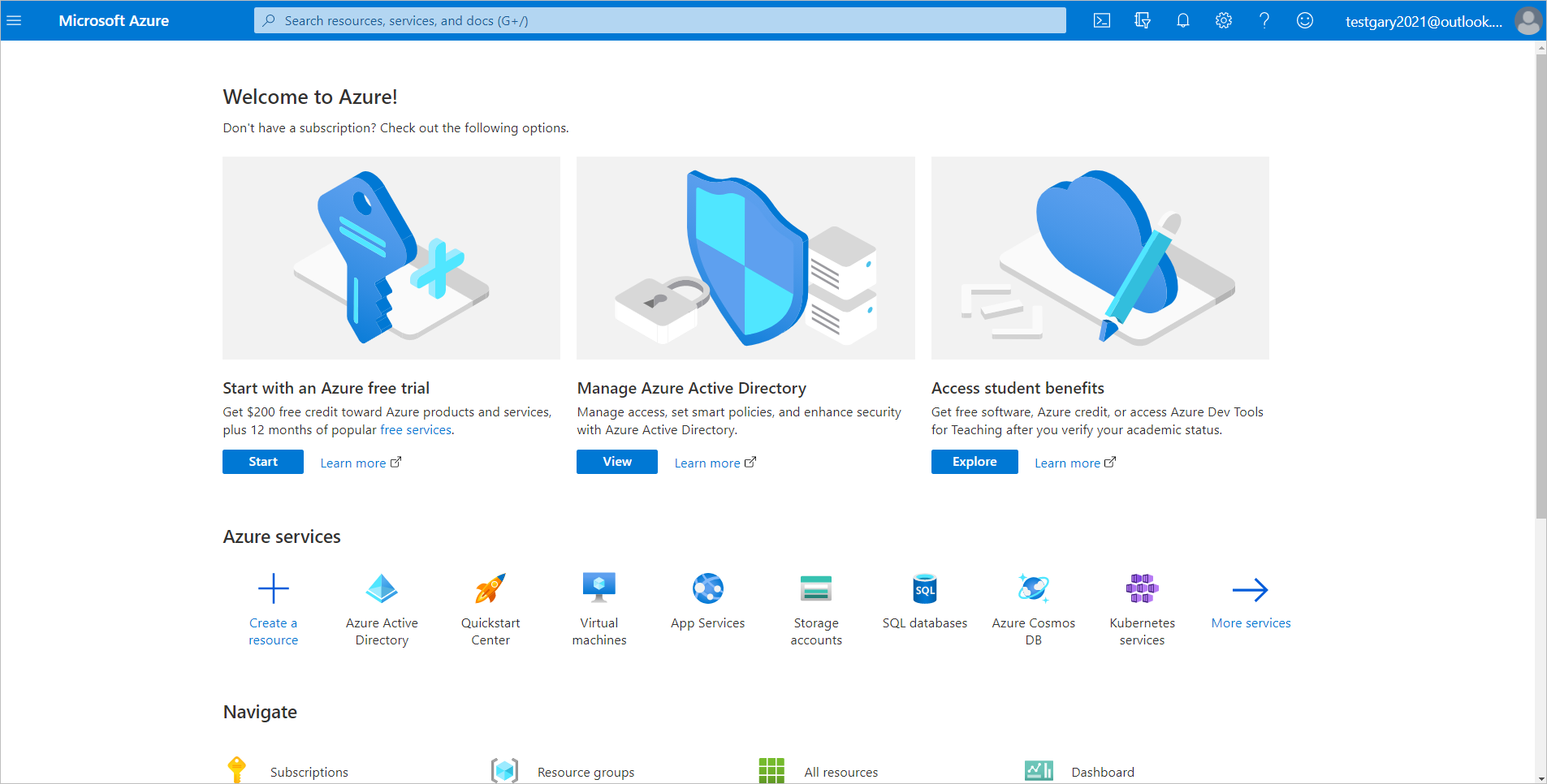
Task: Open portal settings gear
Action: pos(1223,20)
